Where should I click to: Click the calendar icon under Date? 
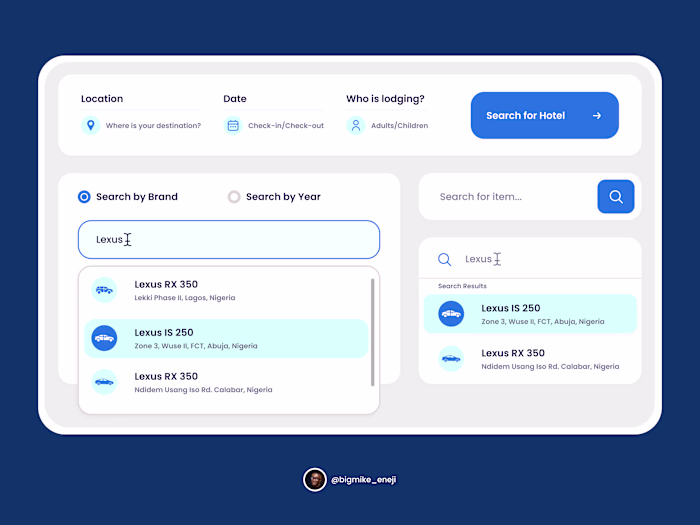233,125
